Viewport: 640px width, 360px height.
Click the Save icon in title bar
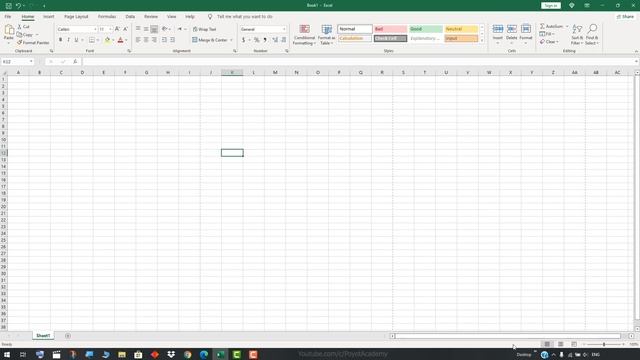9,6
